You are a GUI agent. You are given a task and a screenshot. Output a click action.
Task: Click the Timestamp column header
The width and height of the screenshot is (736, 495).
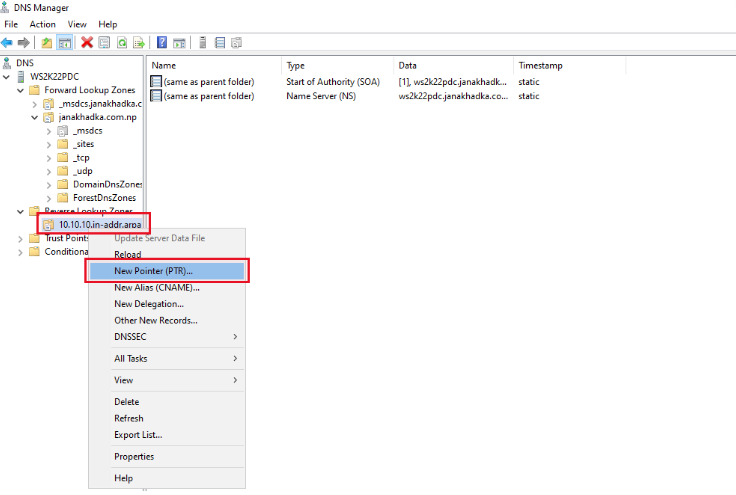coord(540,65)
